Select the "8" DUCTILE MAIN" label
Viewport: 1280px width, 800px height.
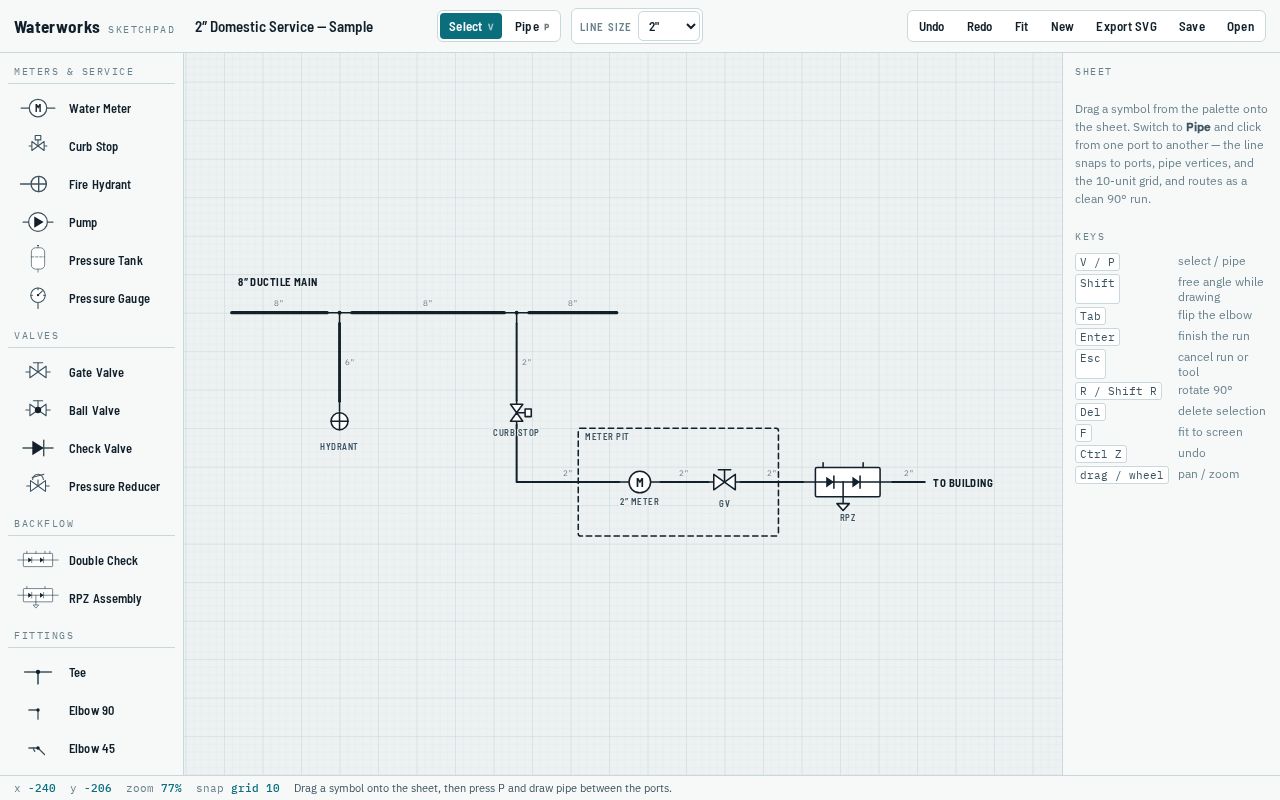pyautogui.click(x=278, y=282)
